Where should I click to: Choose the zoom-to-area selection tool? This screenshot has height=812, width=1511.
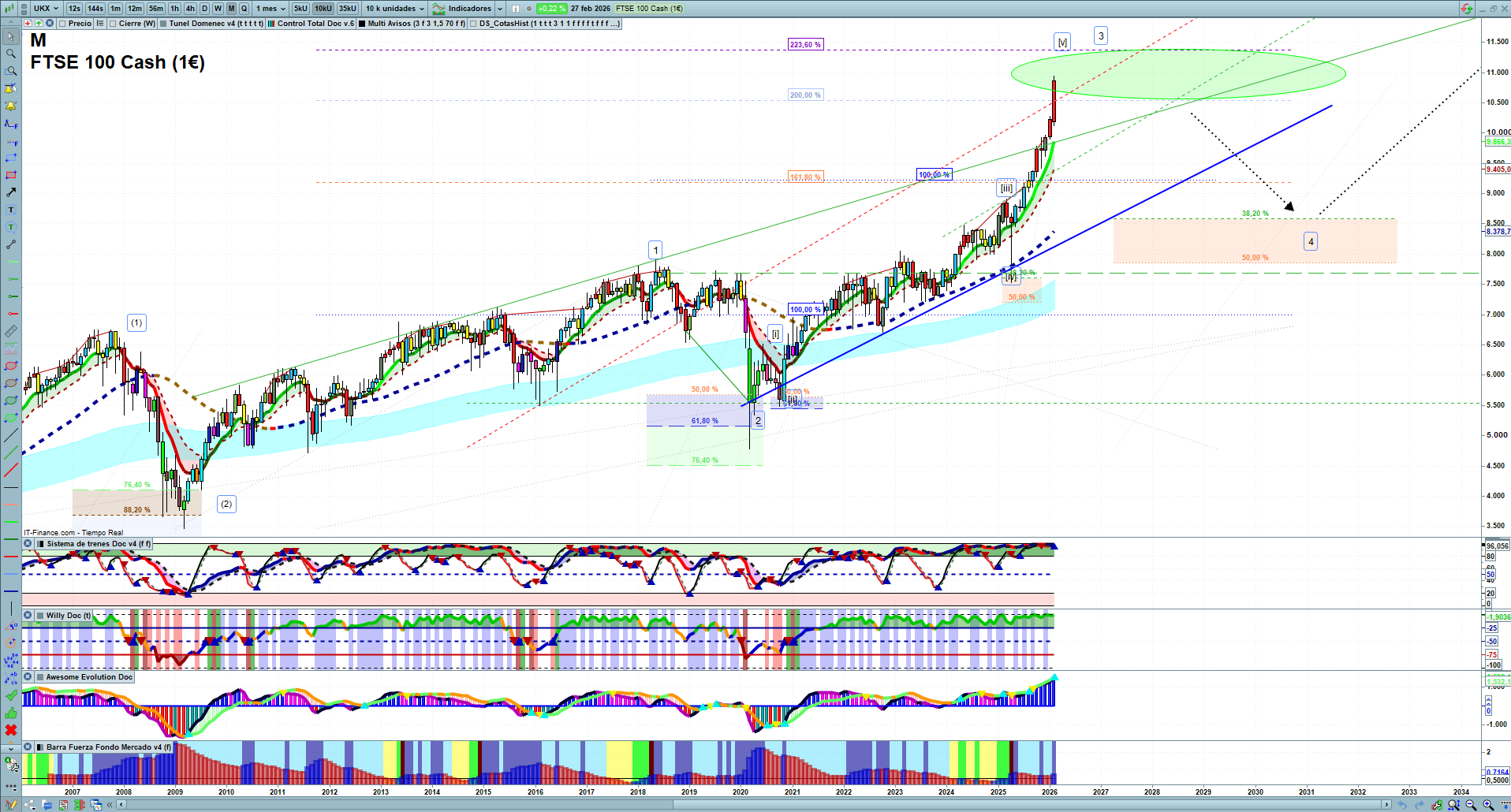[x=11, y=71]
